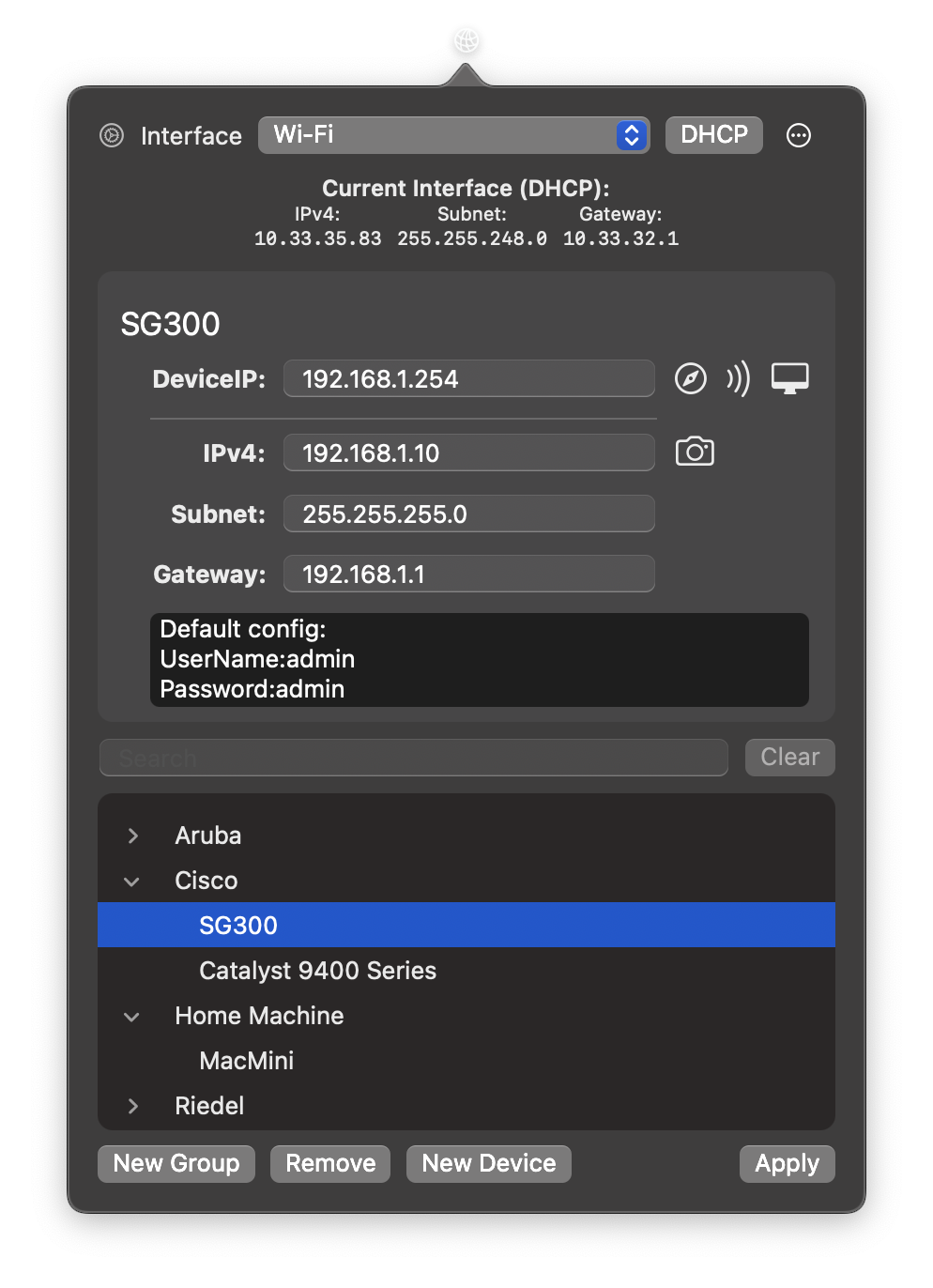Select the Riedel group row
The height and width of the screenshot is (1288, 933).
coord(466,1106)
